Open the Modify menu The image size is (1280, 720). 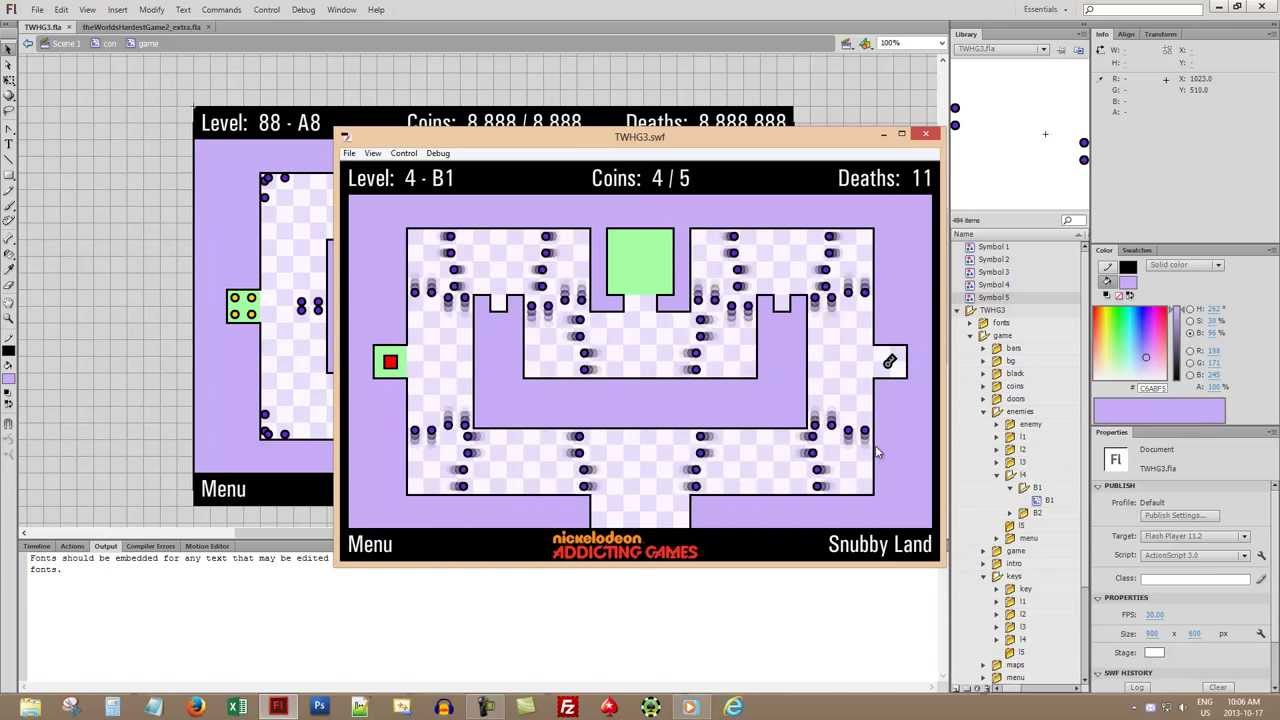point(152,9)
